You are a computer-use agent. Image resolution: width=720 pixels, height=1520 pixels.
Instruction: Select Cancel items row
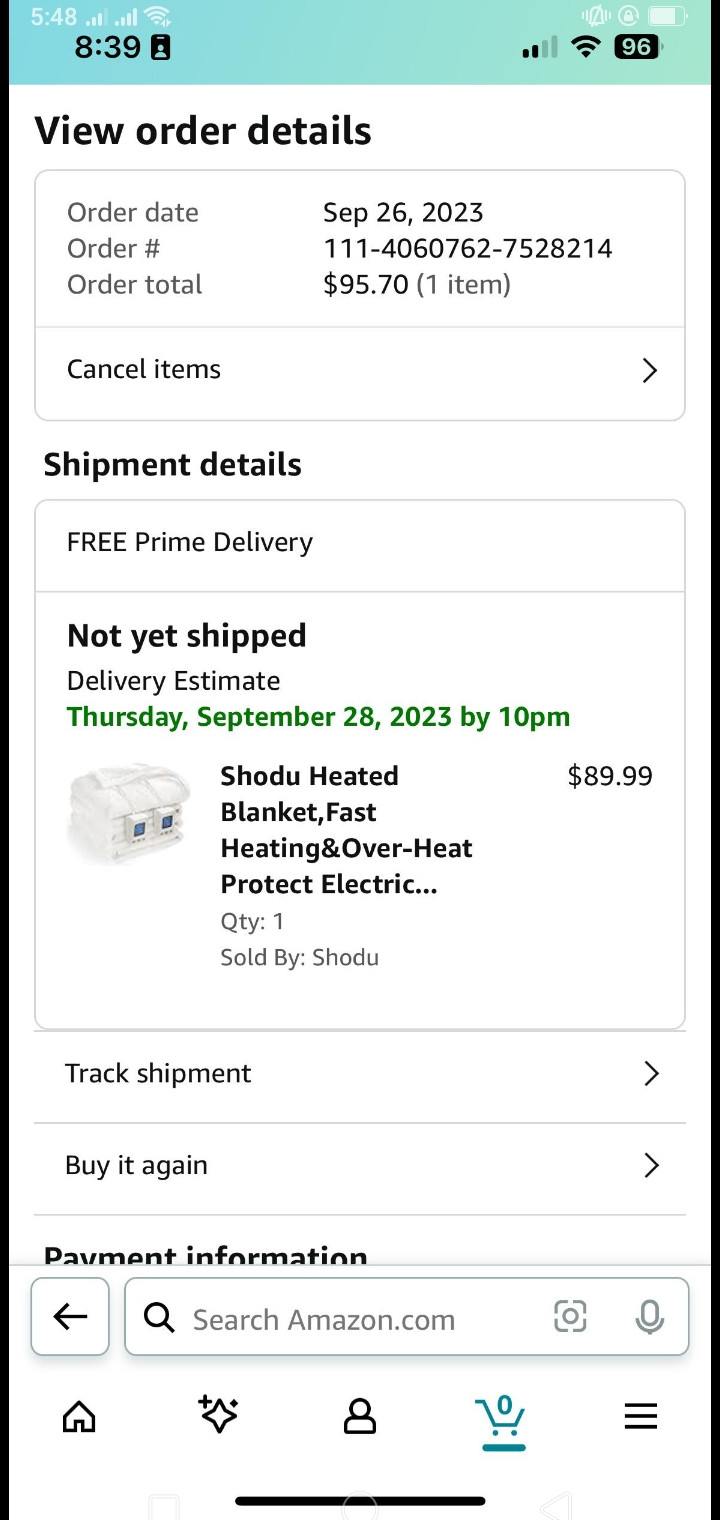[x=360, y=370]
